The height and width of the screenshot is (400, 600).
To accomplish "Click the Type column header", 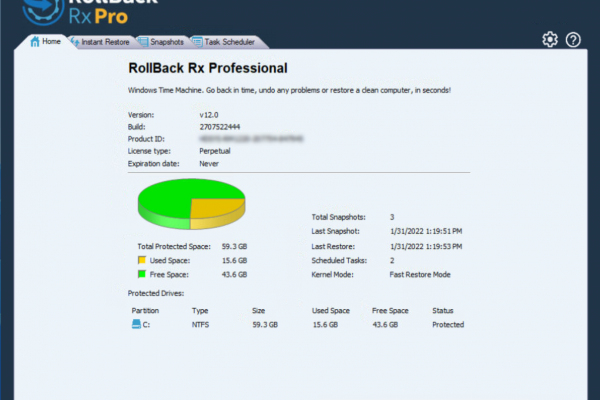I will coord(200,310).
